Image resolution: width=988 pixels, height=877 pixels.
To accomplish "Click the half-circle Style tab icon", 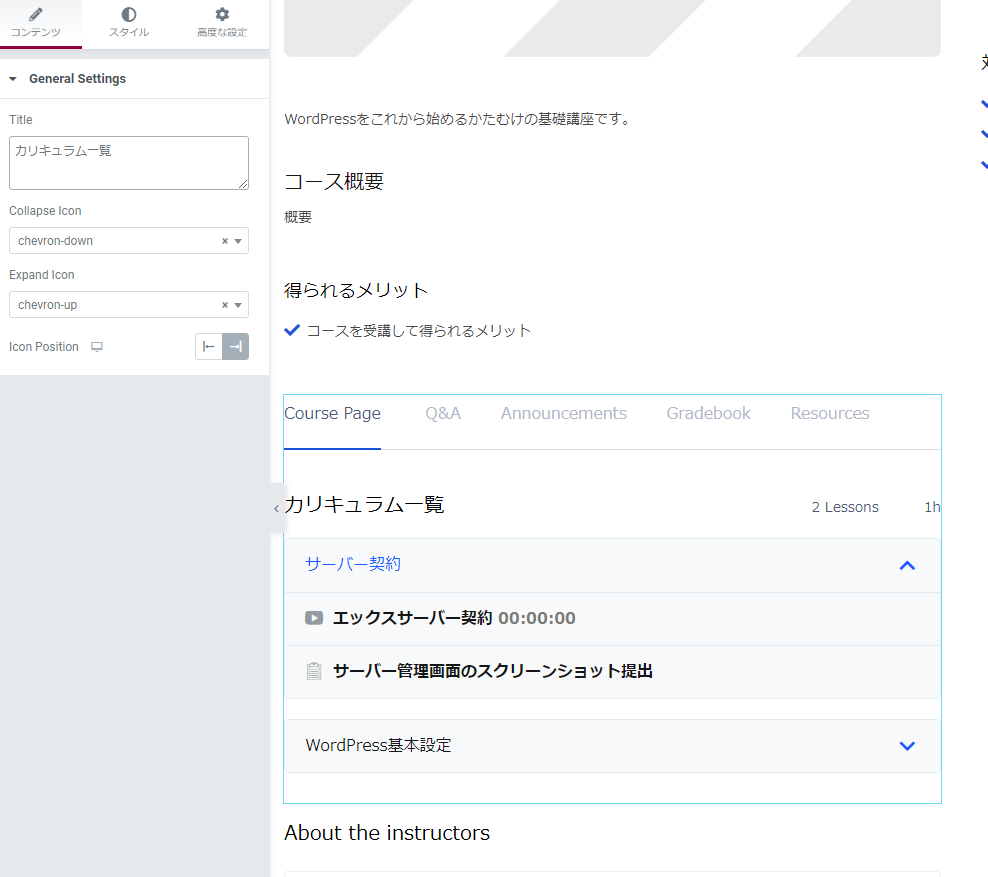I will pyautogui.click(x=128, y=14).
